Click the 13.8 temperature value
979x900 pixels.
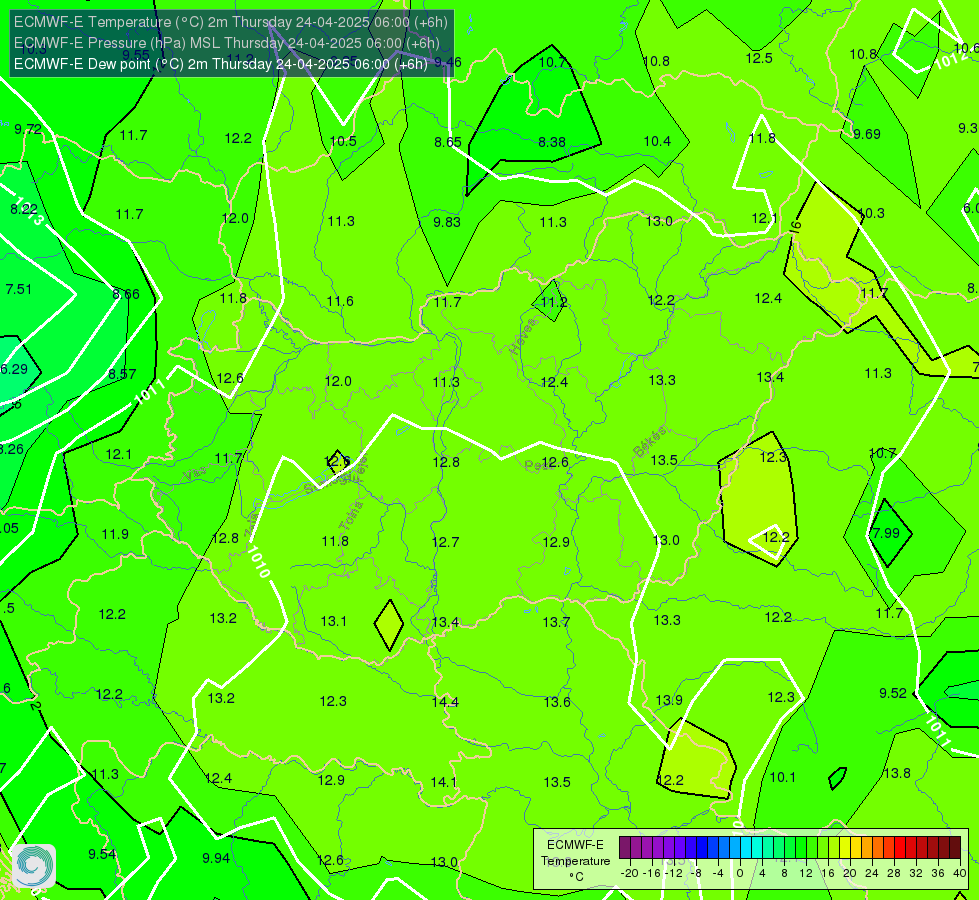[x=897, y=773]
